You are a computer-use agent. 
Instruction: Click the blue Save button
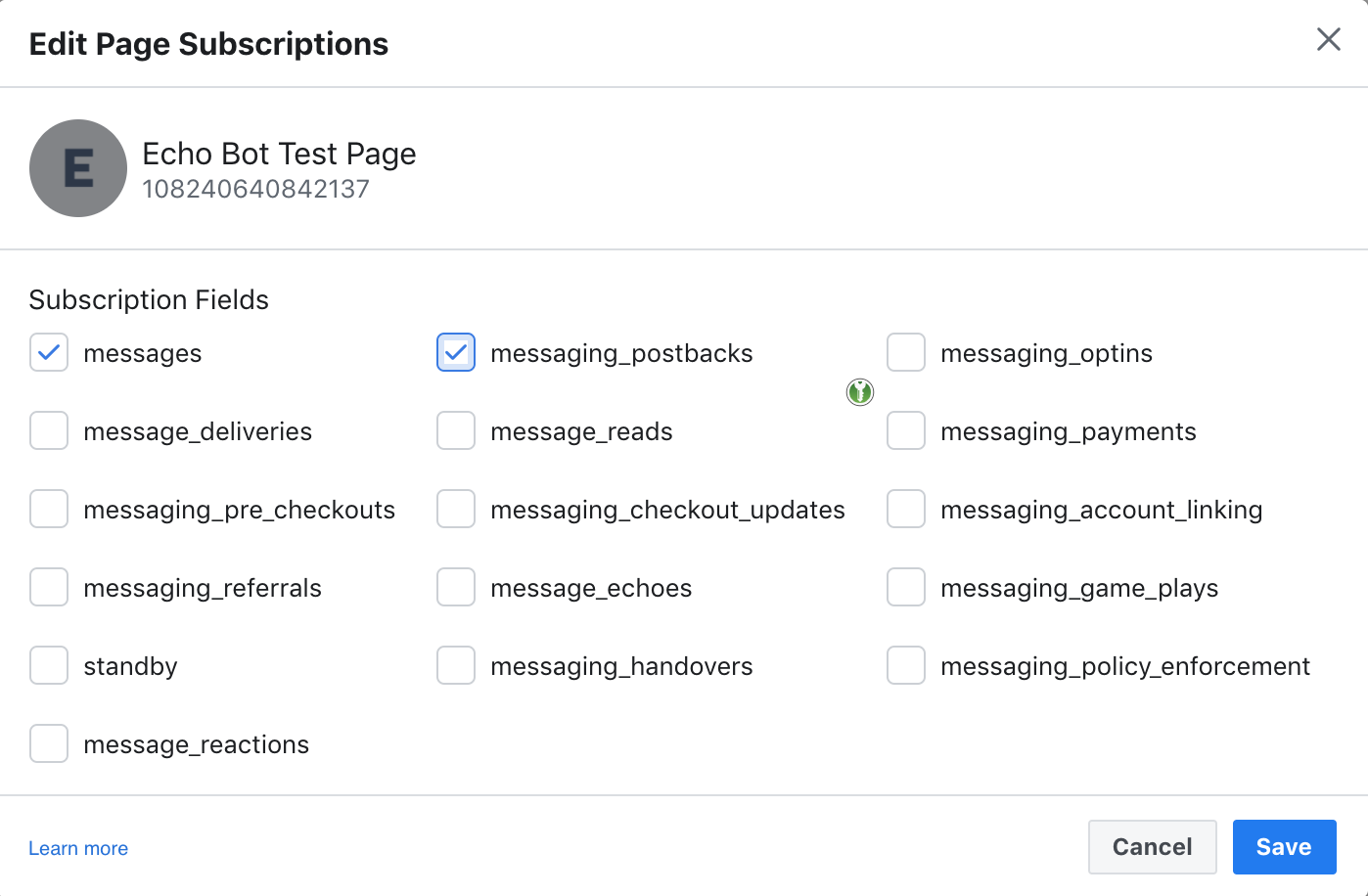[x=1284, y=847]
